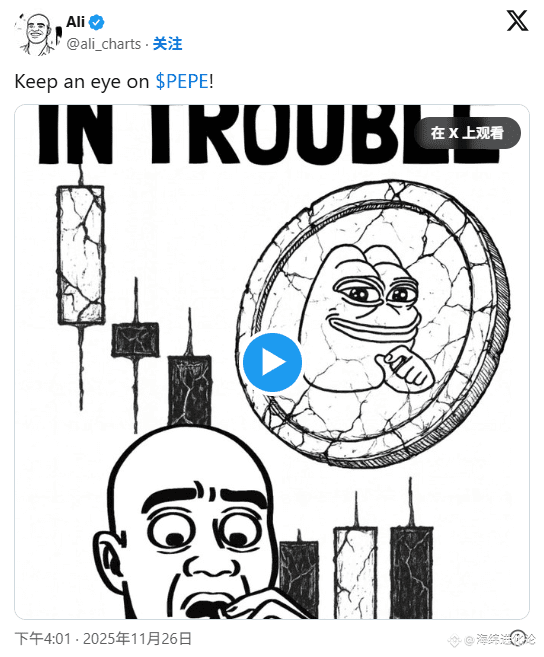Screen dimensions: 544x657
Task: Follow the account via the 关注 link
Action: click(x=167, y=44)
